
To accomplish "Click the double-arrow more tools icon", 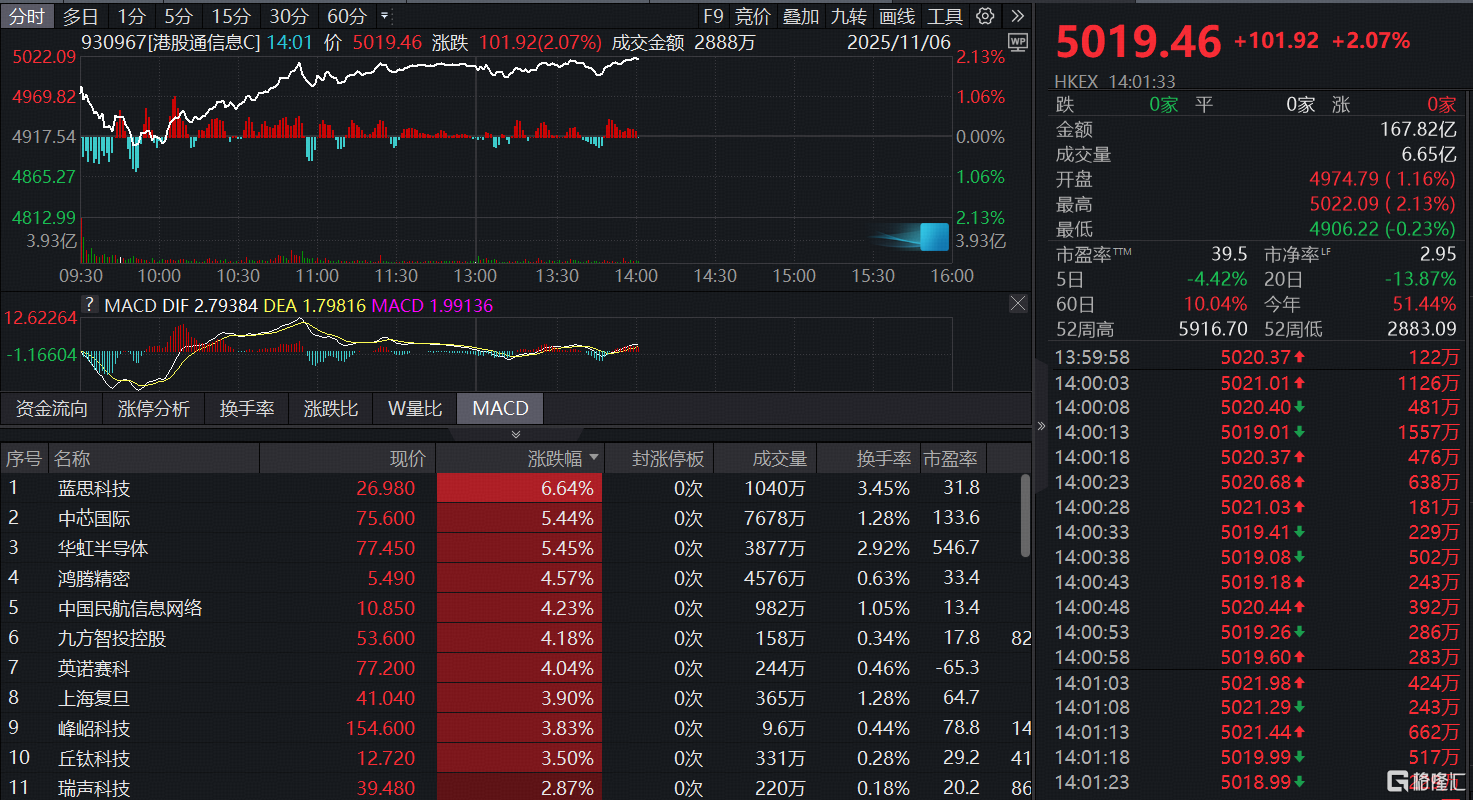I will pos(1017,16).
